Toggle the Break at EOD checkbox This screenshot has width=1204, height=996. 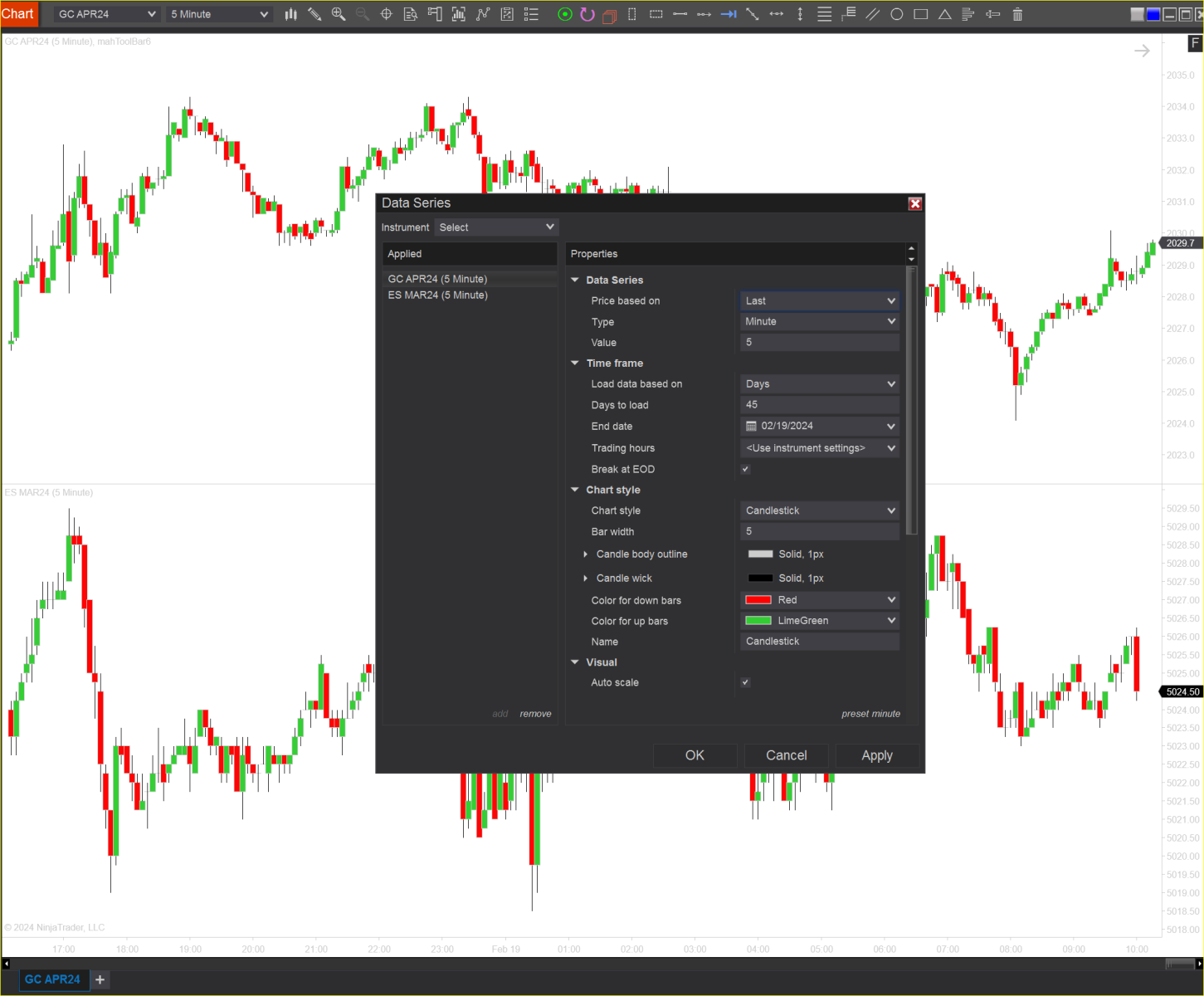pyautogui.click(x=746, y=469)
